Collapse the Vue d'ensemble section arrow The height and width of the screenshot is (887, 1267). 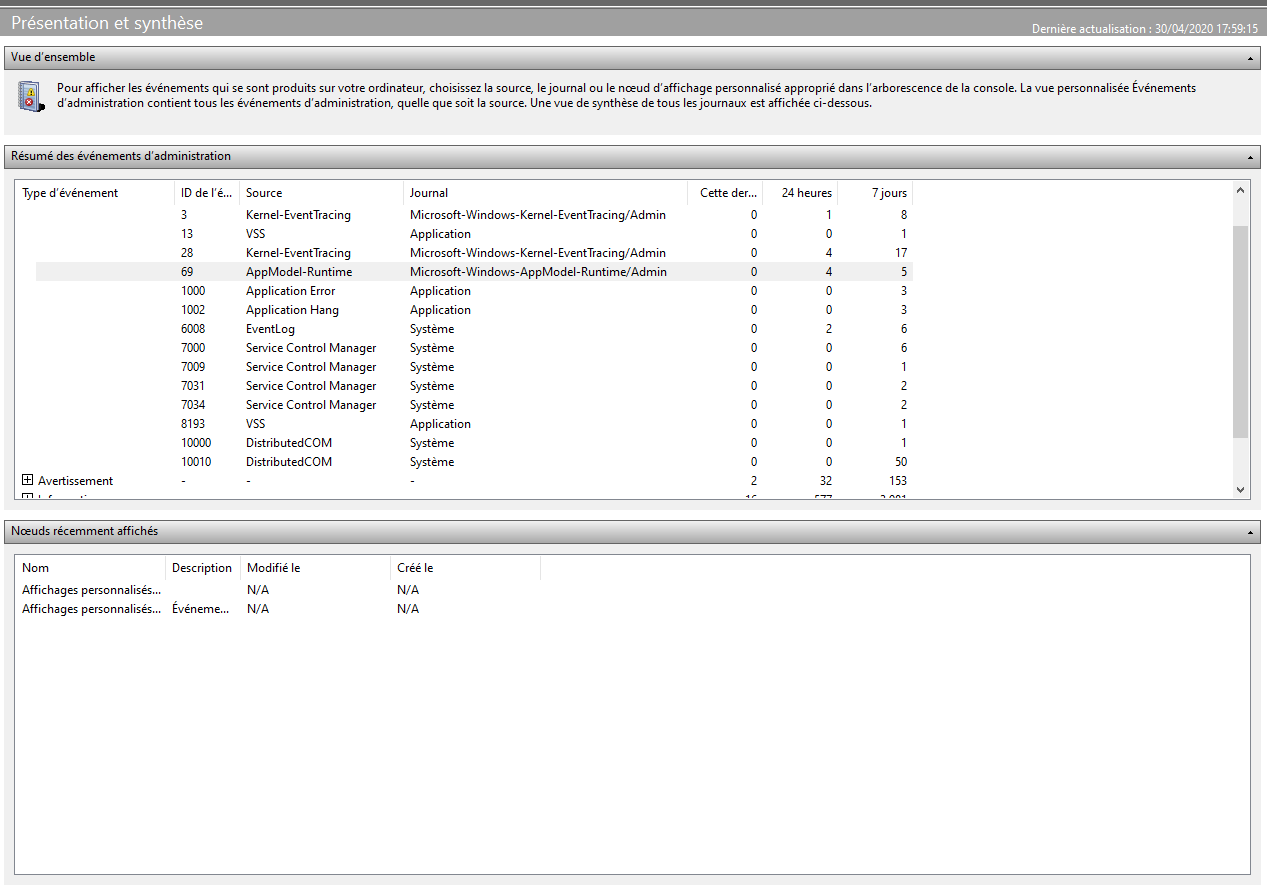pos(1251,58)
